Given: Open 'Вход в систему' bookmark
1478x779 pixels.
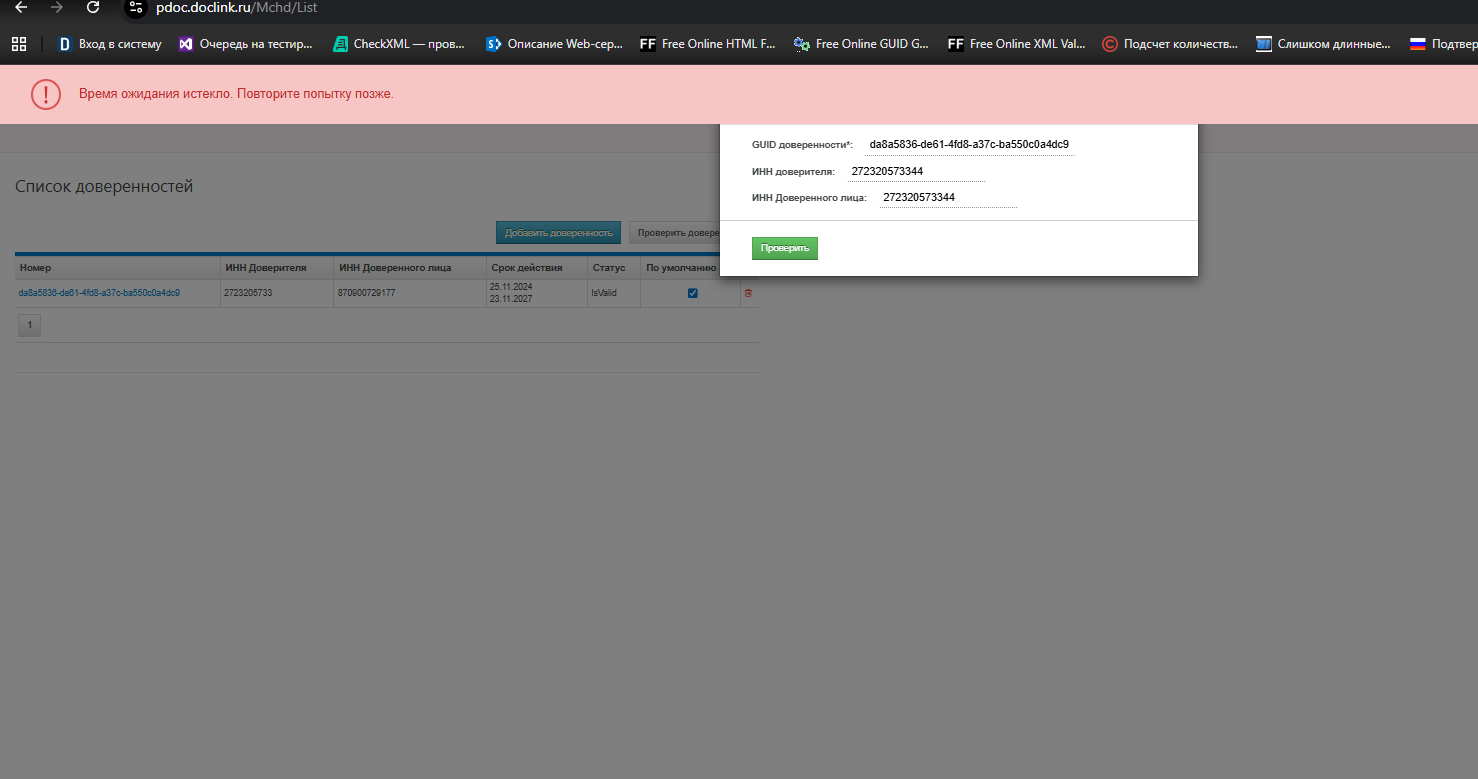Looking at the screenshot, I should click(109, 44).
